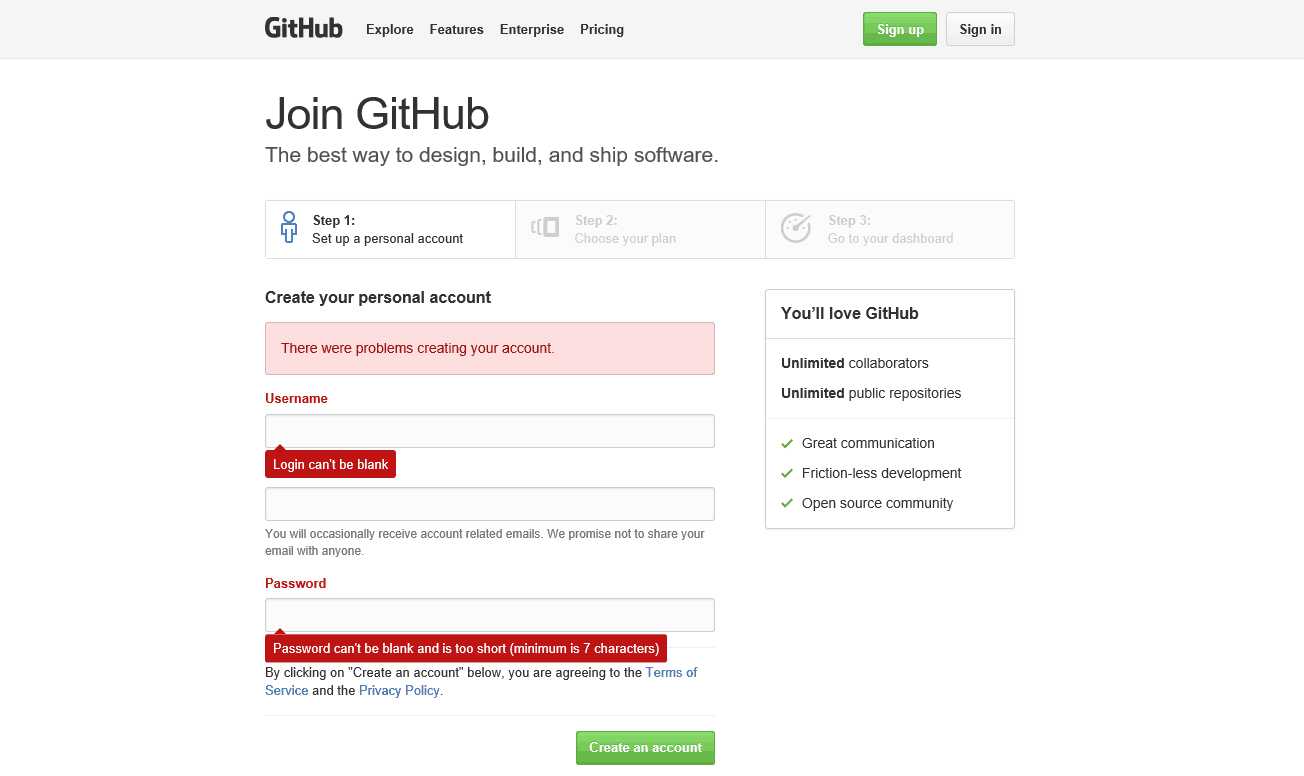
Task: Select Step 3 Go to your dashboard tab
Action: tap(890, 229)
